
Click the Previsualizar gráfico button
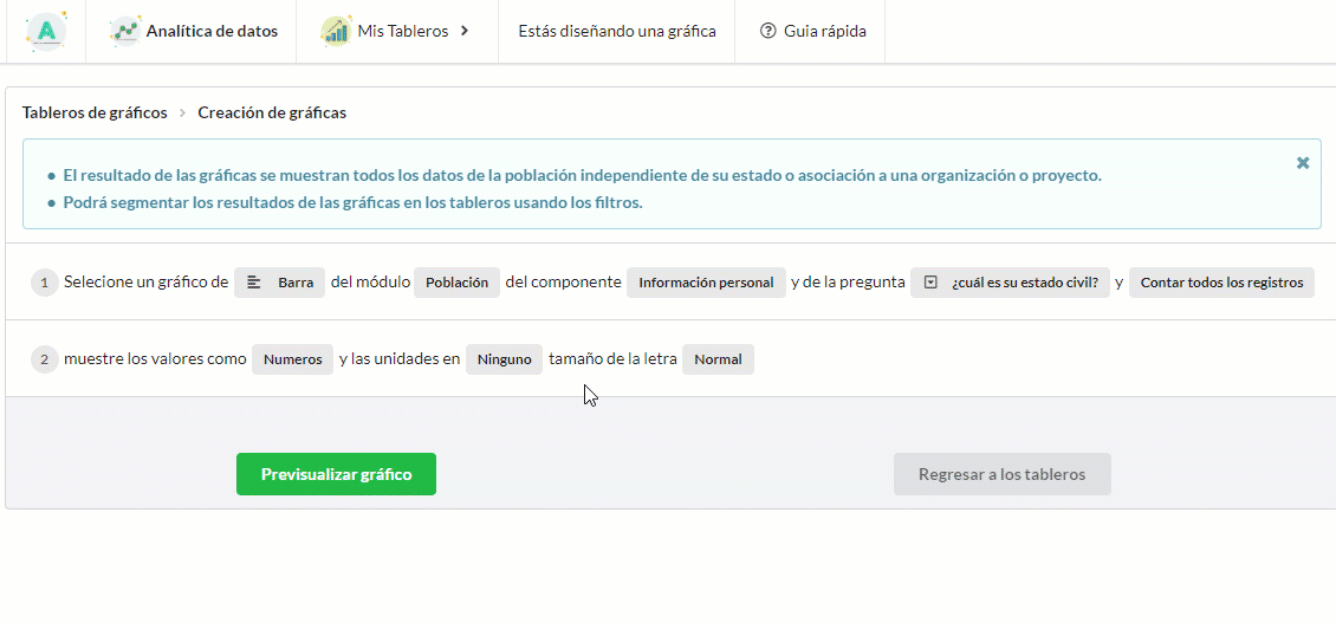tap(336, 474)
